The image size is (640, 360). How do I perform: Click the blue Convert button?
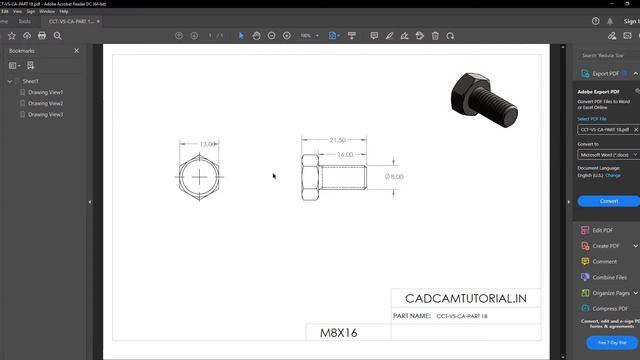click(x=609, y=201)
